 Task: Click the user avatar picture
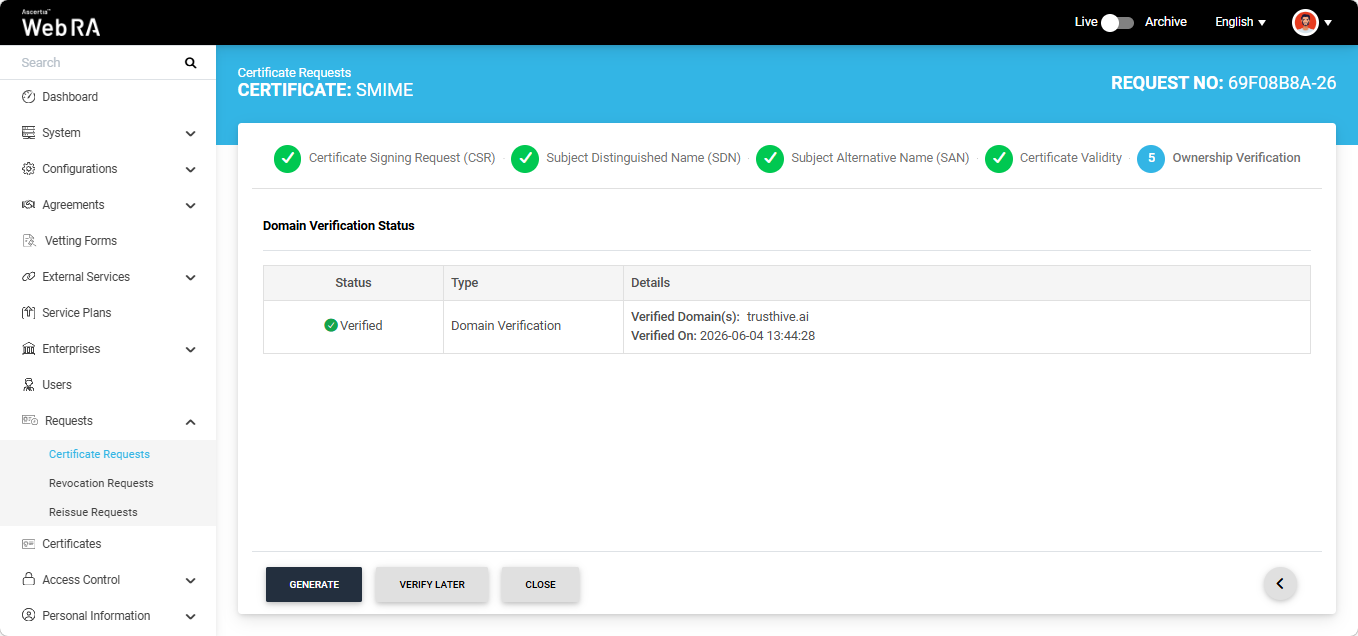point(1305,22)
